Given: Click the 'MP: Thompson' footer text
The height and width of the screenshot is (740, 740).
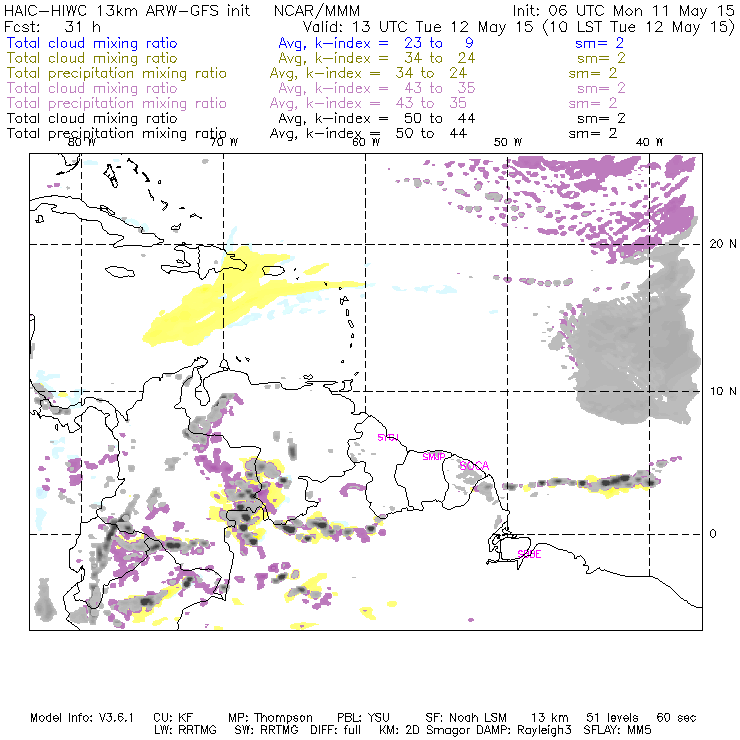Looking at the screenshot, I should (x=270, y=718).
